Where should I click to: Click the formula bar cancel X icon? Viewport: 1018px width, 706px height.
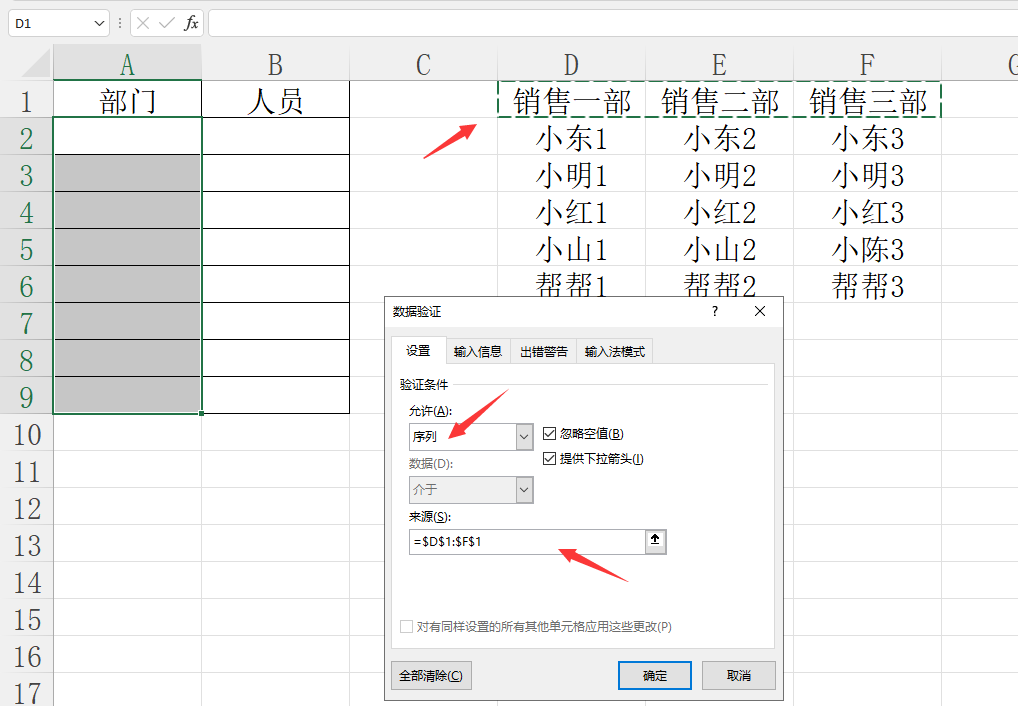point(143,23)
